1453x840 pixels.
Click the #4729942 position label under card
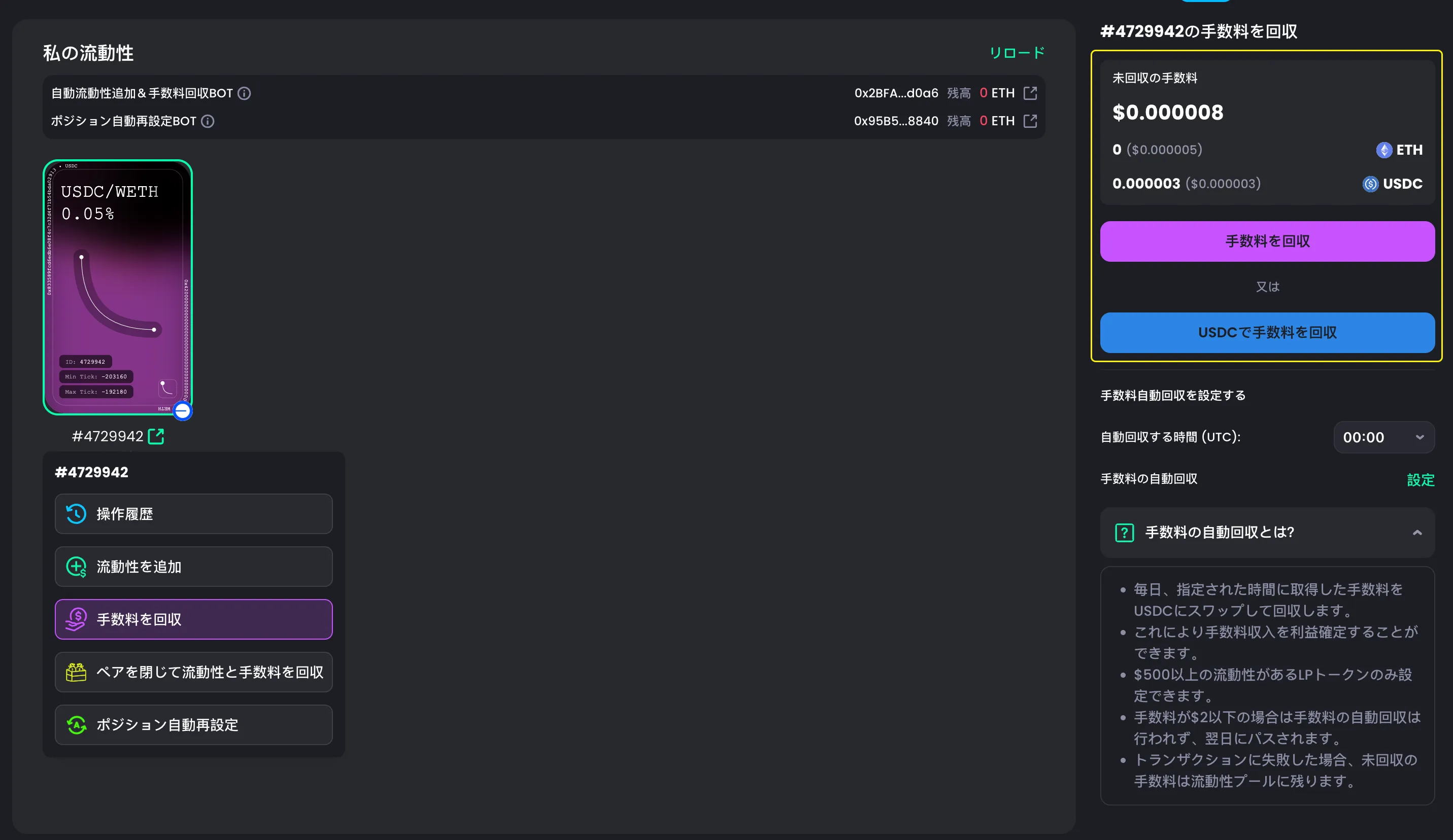point(107,436)
